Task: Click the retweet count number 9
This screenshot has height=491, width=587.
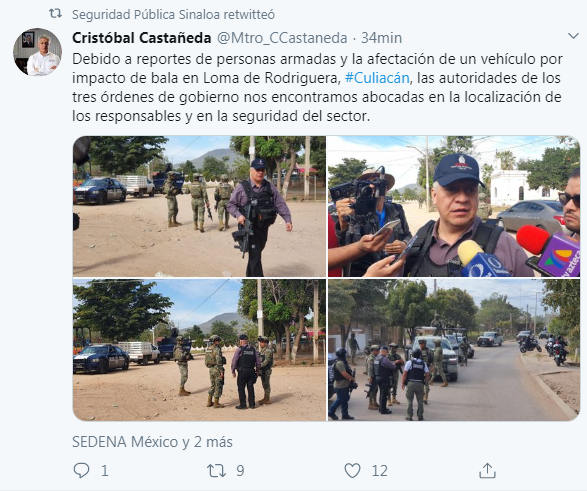Action: point(240,471)
